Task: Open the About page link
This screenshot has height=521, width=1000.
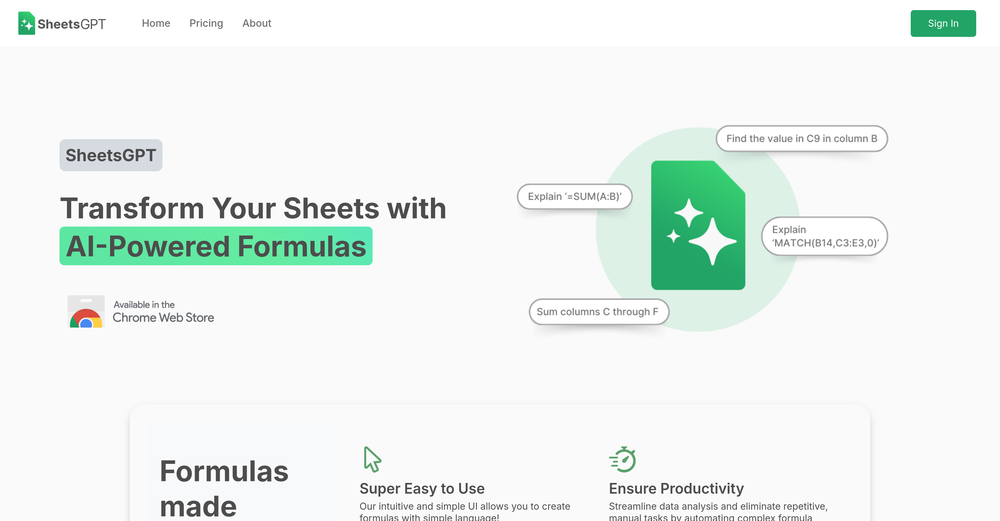Action: click(x=257, y=23)
